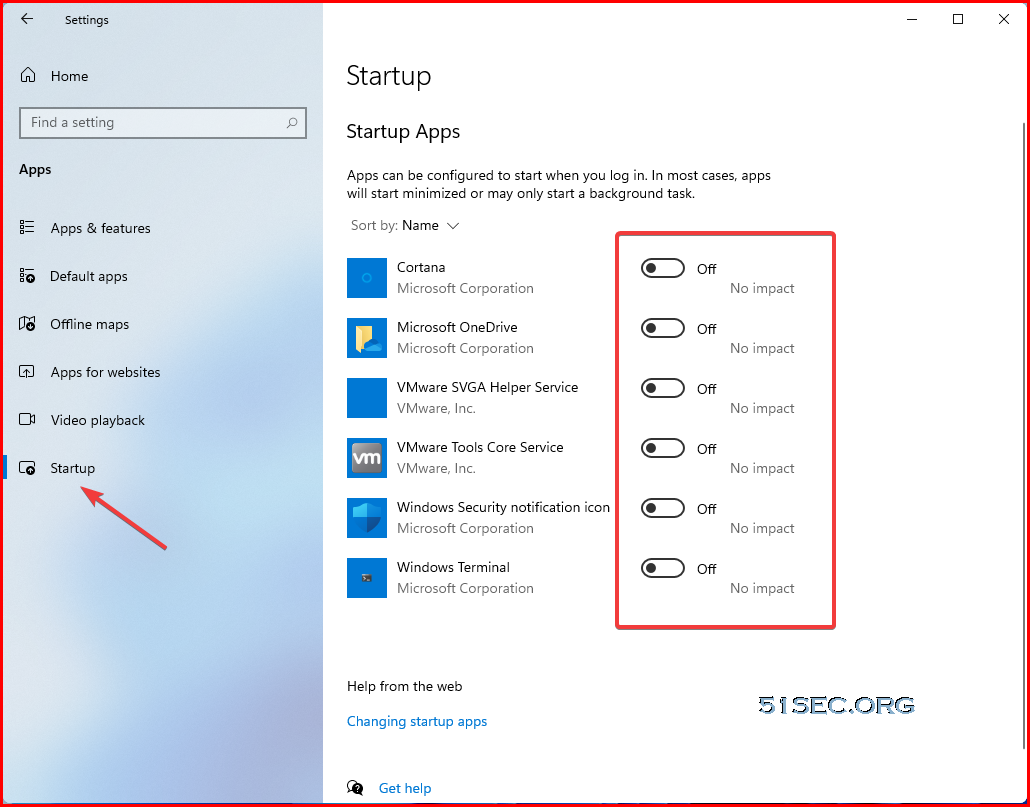The image size is (1030, 807).
Task: Select Startup in the sidebar
Action: pyautogui.click(x=73, y=468)
